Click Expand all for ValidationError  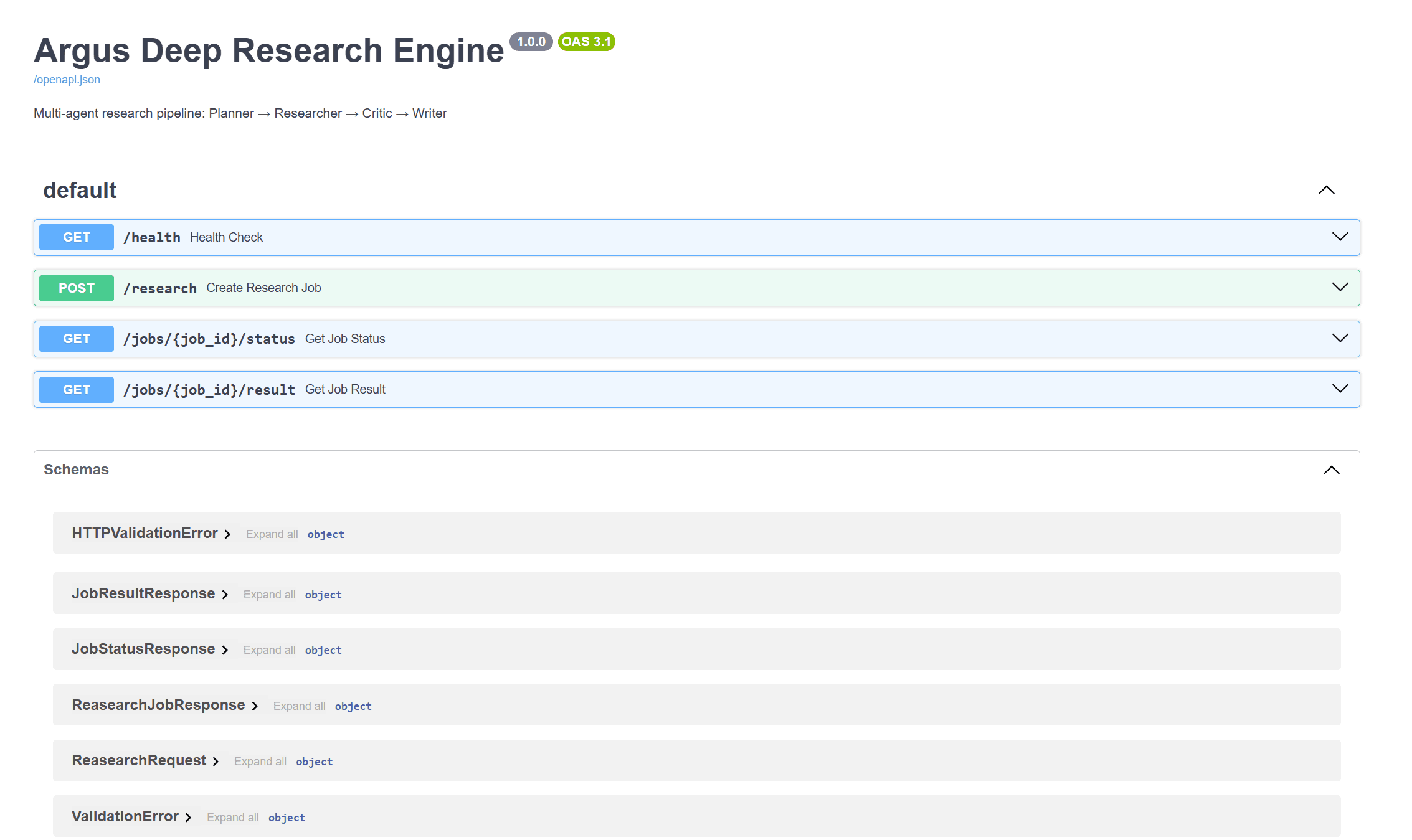point(233,817)
